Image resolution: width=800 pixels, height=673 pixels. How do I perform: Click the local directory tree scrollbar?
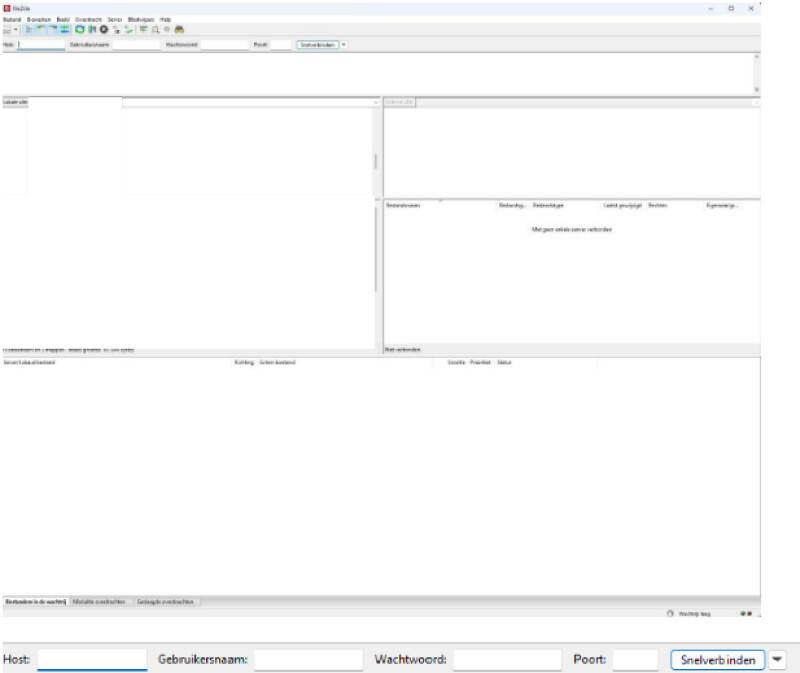pyautogui.click(x=376, y=160)
